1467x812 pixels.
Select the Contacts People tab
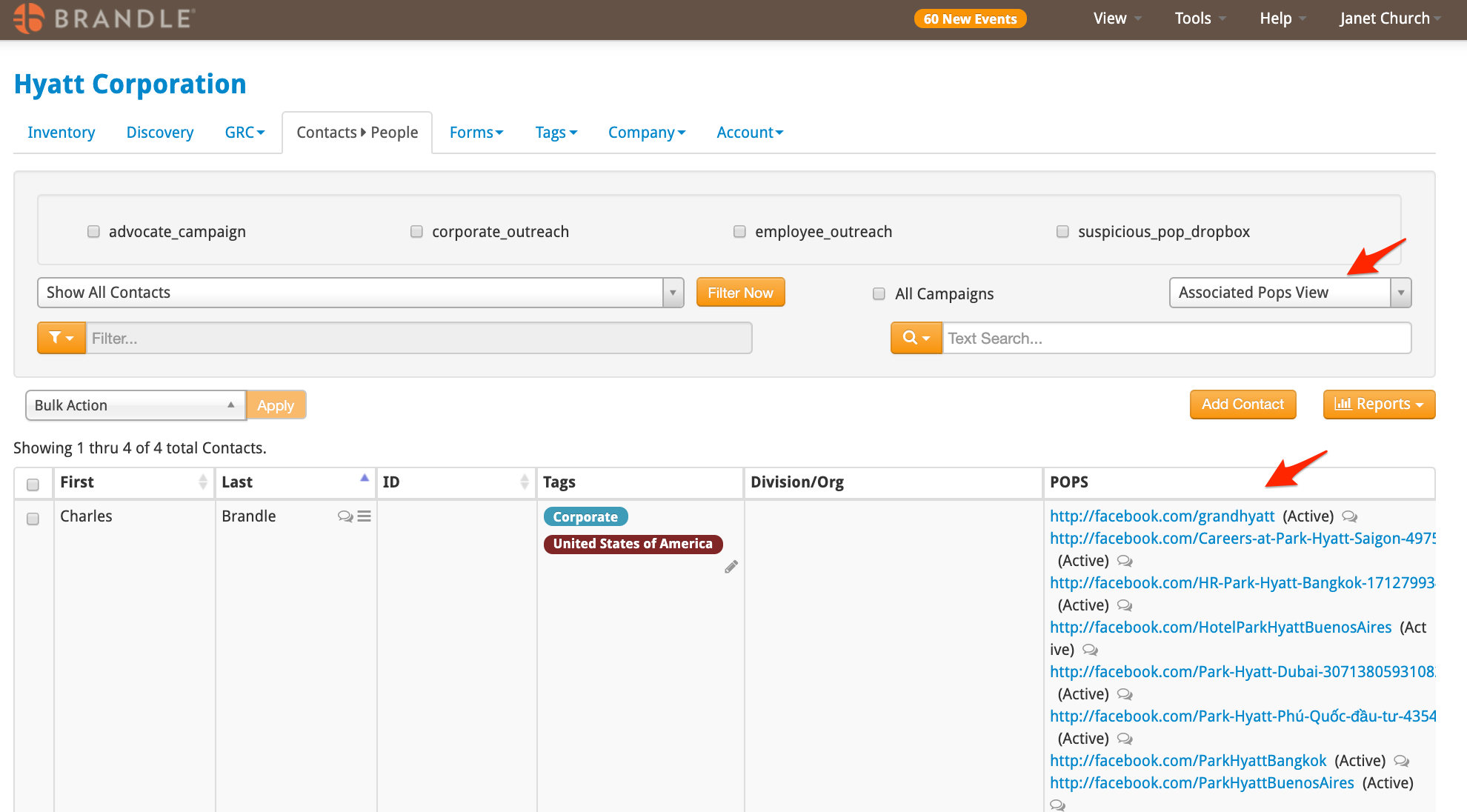pyautogui.click(x=357, y=133)
